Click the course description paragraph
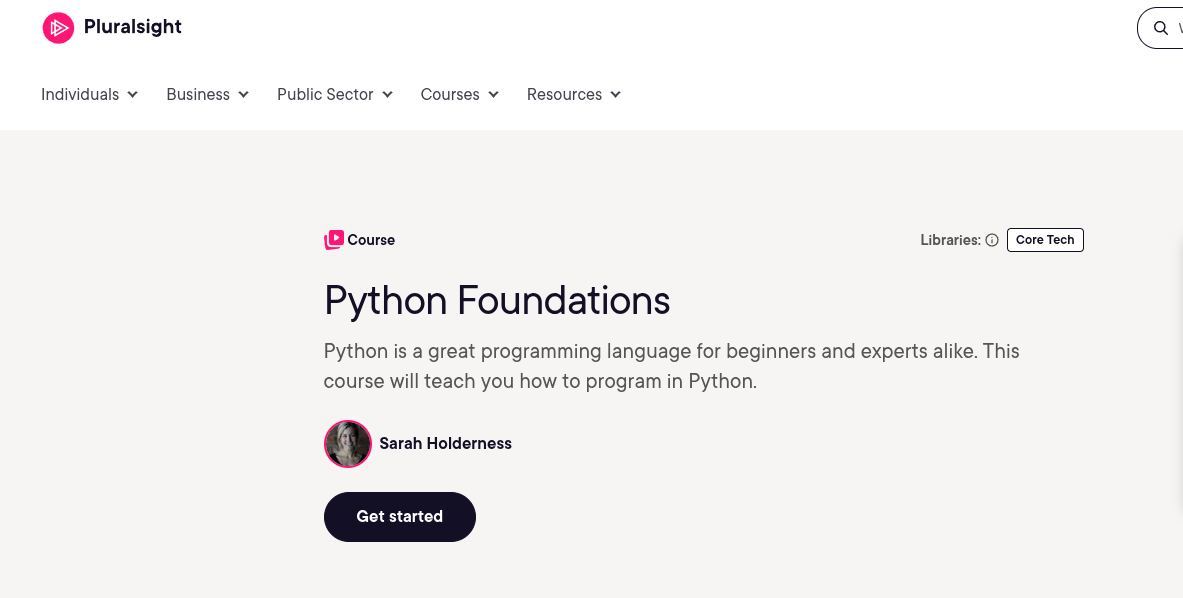 click(x=671, y=366)
